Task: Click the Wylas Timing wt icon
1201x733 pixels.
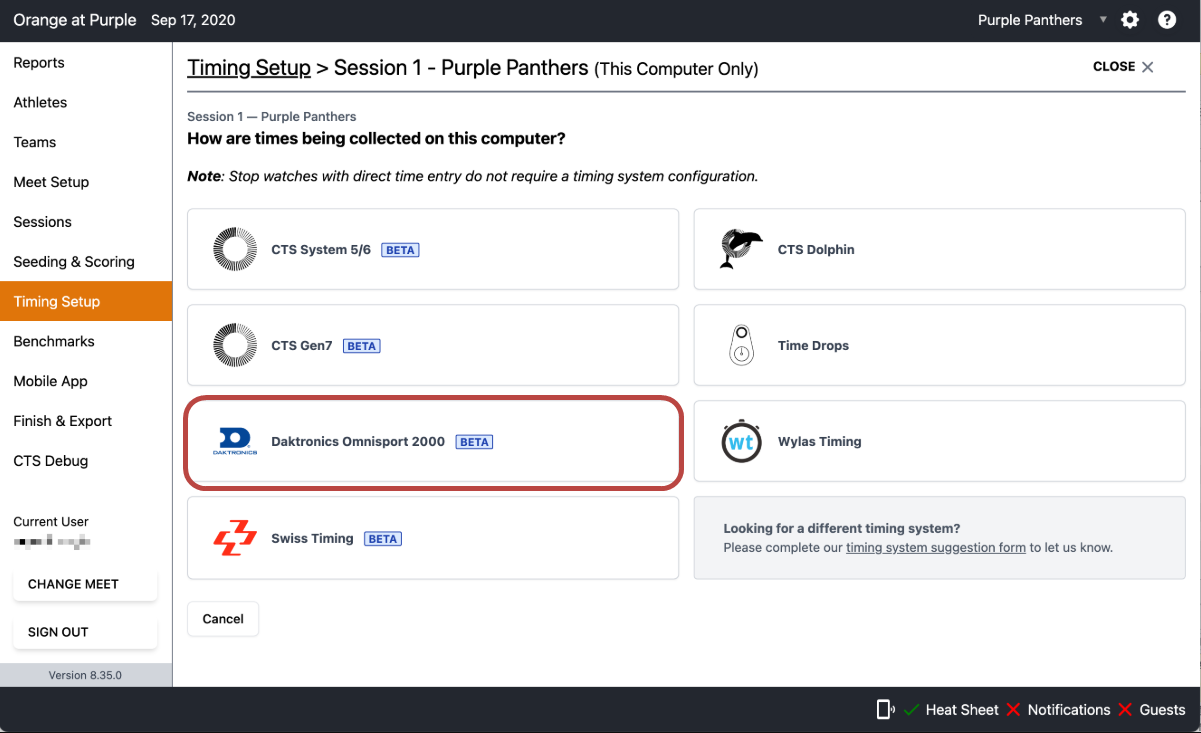Action: tap(741, 442)
